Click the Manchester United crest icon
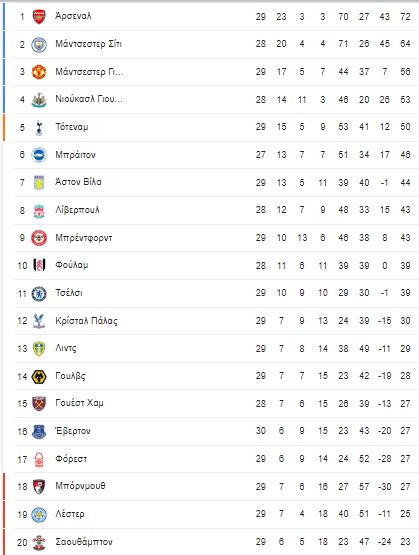The image size is (419, 555). pos(39,72)
